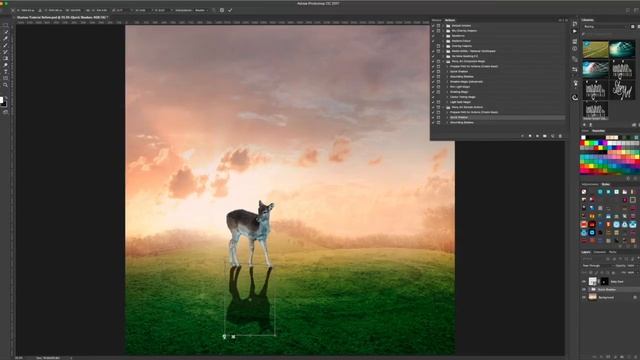Create a new action set folder
640x360 pixels.
tap(545, 136)
